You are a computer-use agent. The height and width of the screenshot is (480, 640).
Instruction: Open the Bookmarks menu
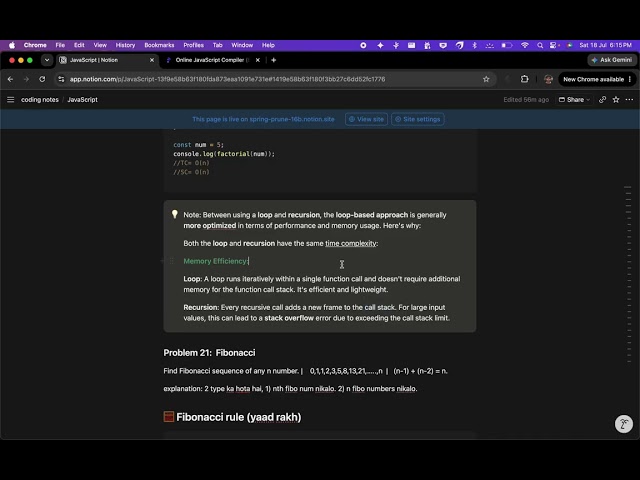pyautogui.click(x=159, y=45)
